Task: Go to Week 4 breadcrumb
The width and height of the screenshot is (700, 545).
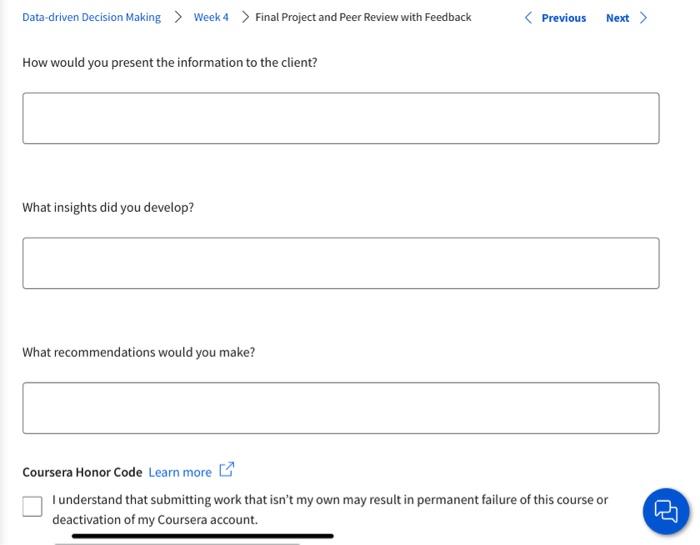Action: [x=211, y=17]
